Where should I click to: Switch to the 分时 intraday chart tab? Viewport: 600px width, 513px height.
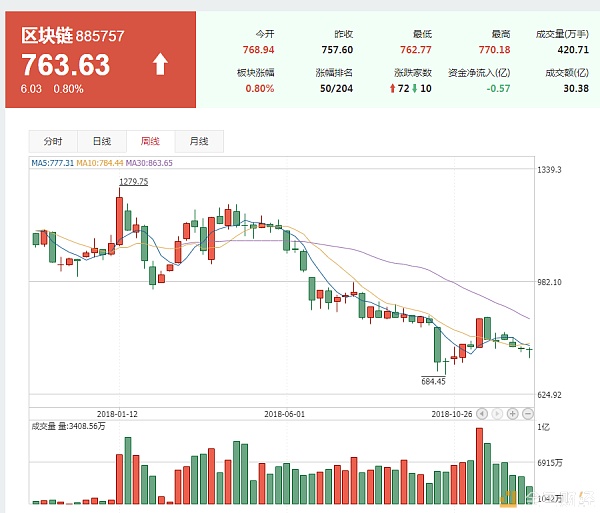coord(53,142)
